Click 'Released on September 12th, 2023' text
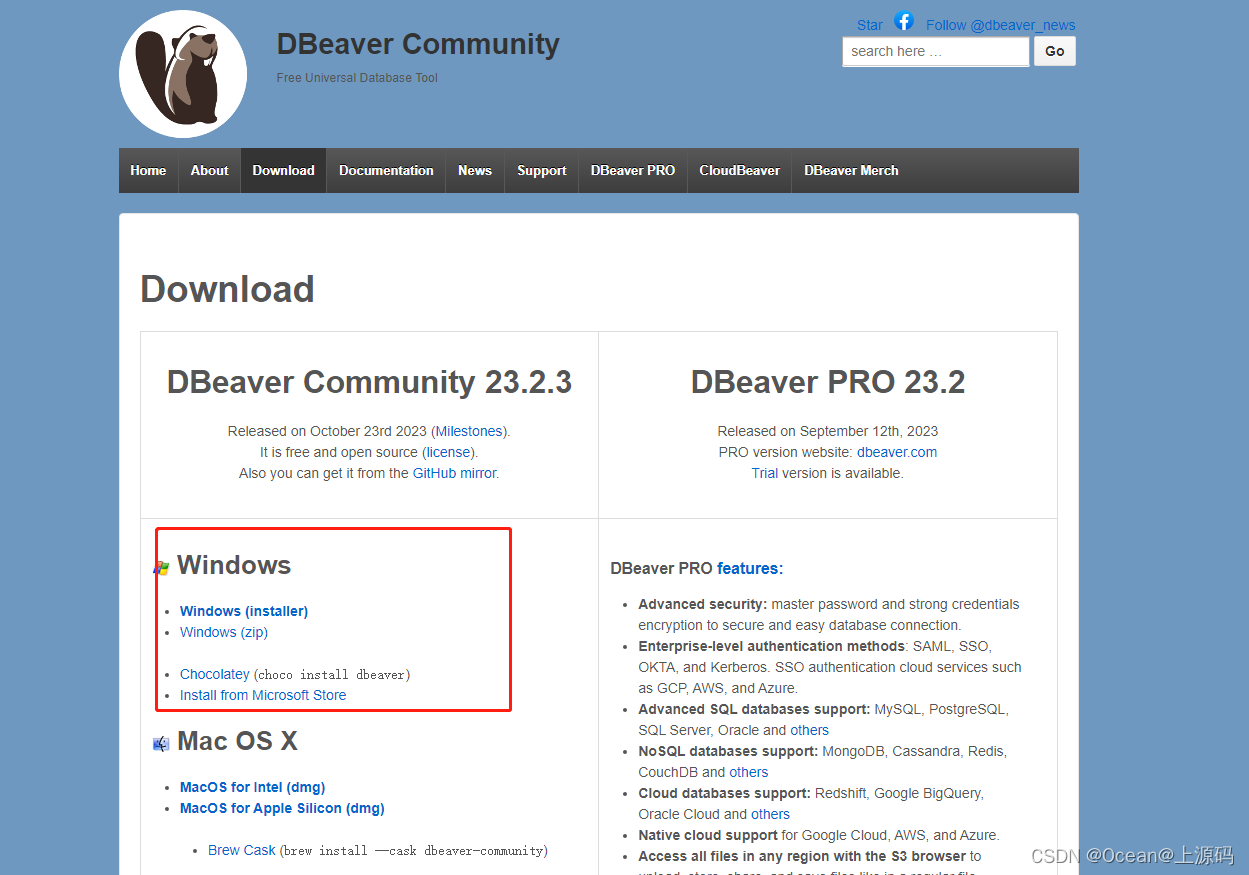The image size is (1249, 875). (828, 431)
